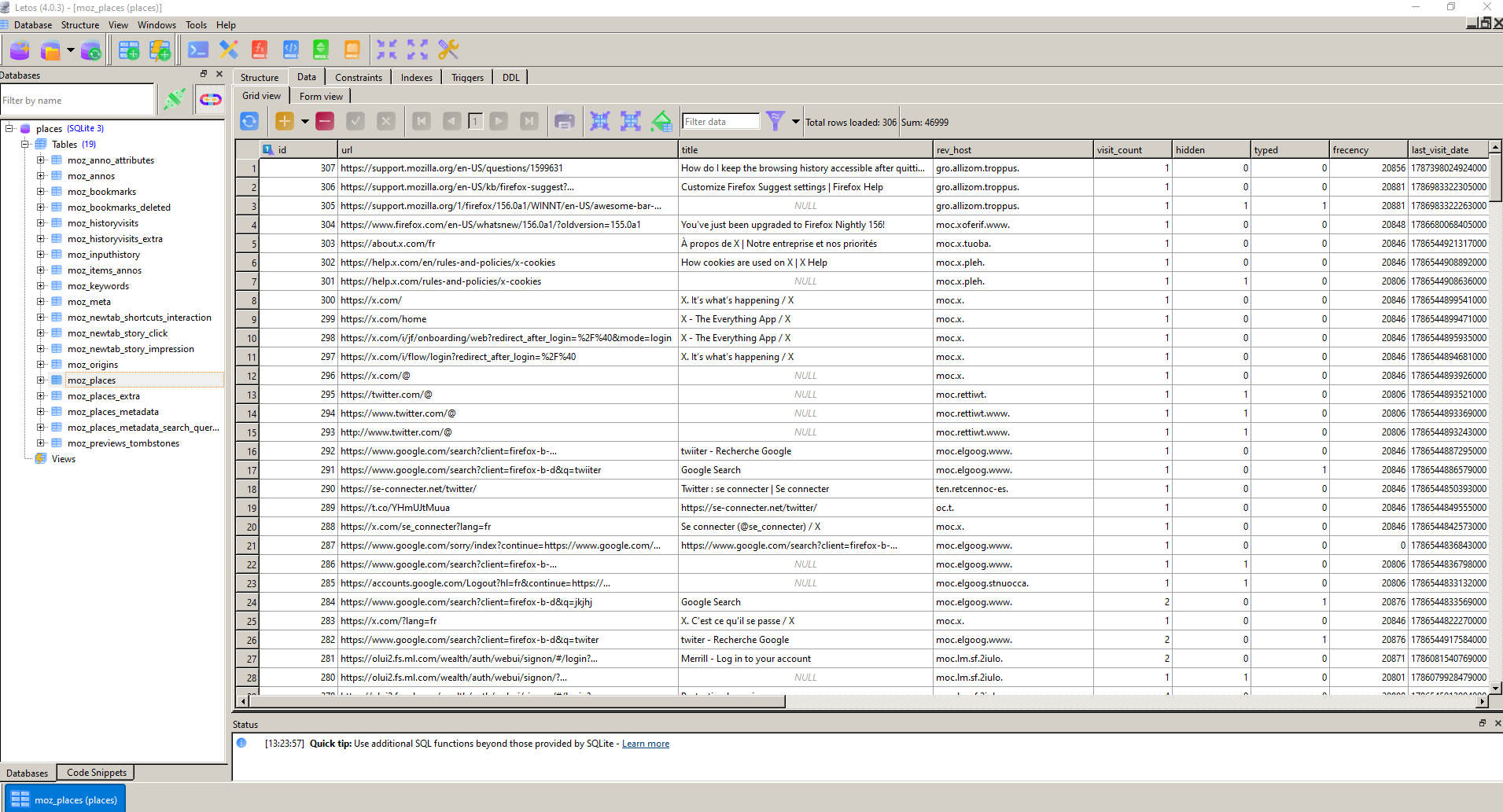Click the commit checkmark icon
This screenshot has height=812, width=1503.
(x=355, y=121)
